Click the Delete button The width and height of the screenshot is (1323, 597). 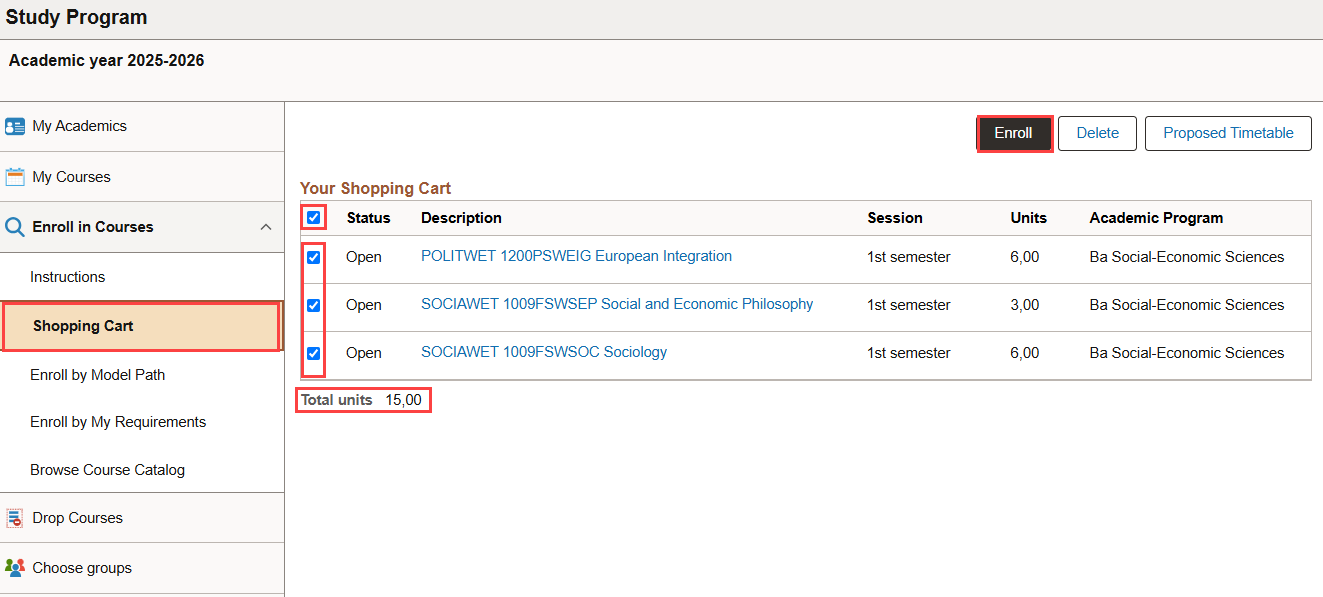(x=1097, y=133)
